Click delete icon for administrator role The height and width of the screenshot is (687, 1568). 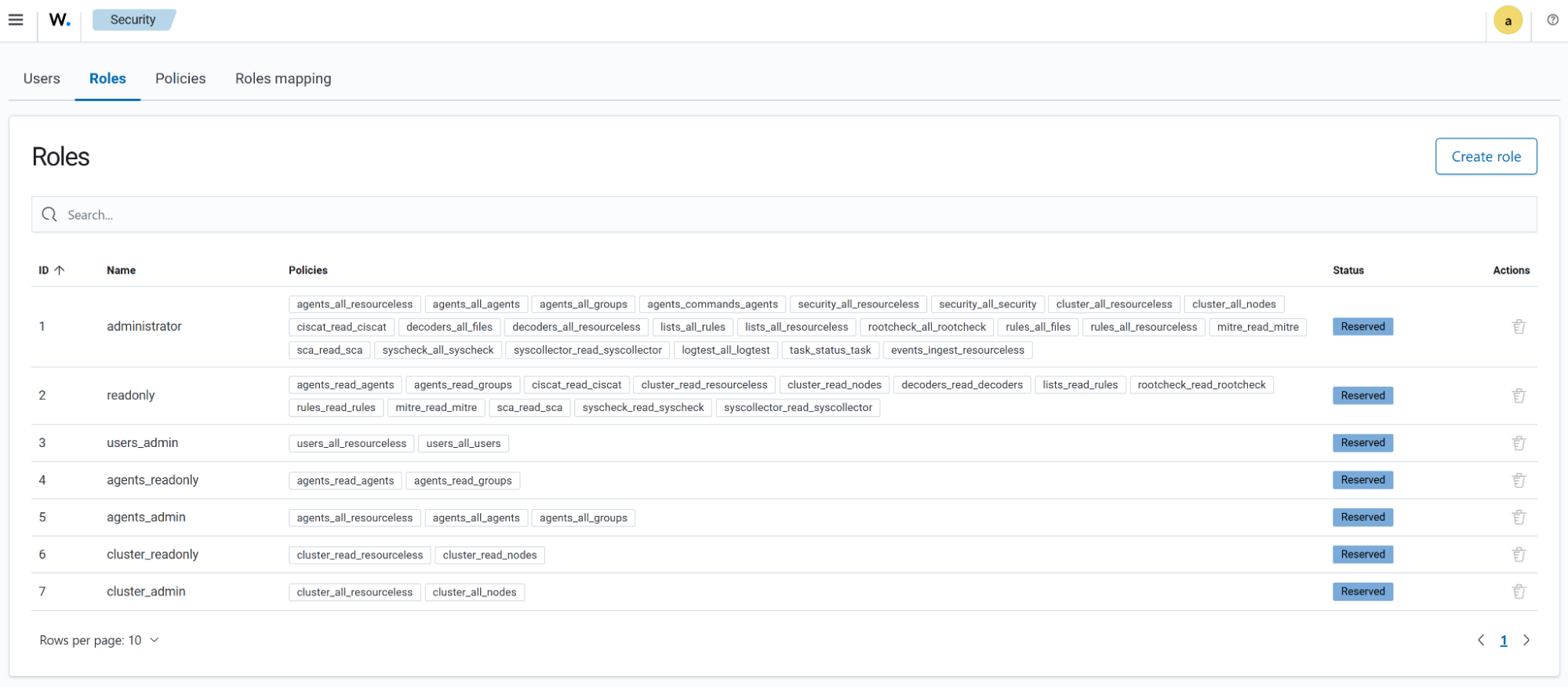coord(1519,327)
